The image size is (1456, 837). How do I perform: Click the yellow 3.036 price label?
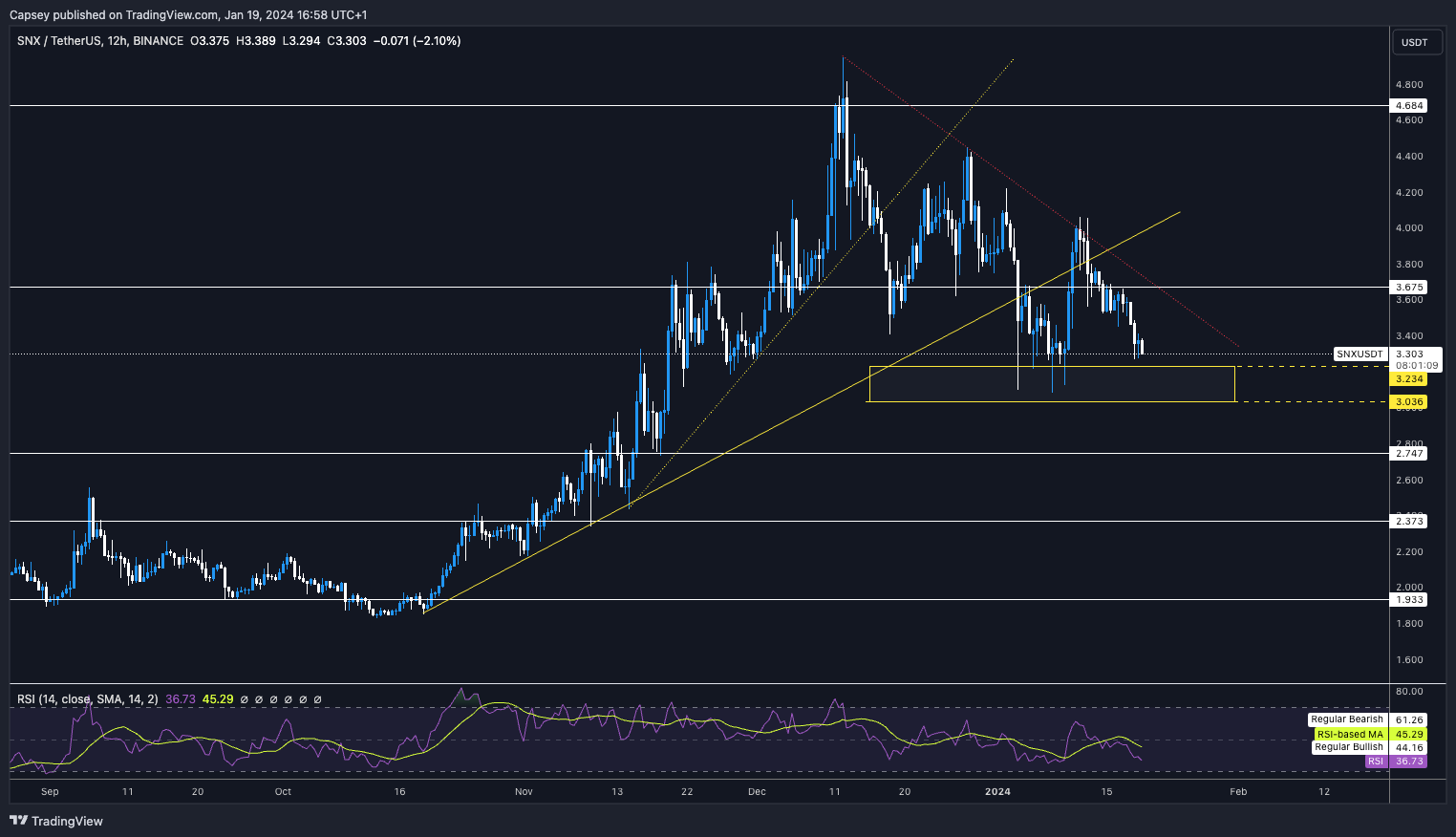1410,402
